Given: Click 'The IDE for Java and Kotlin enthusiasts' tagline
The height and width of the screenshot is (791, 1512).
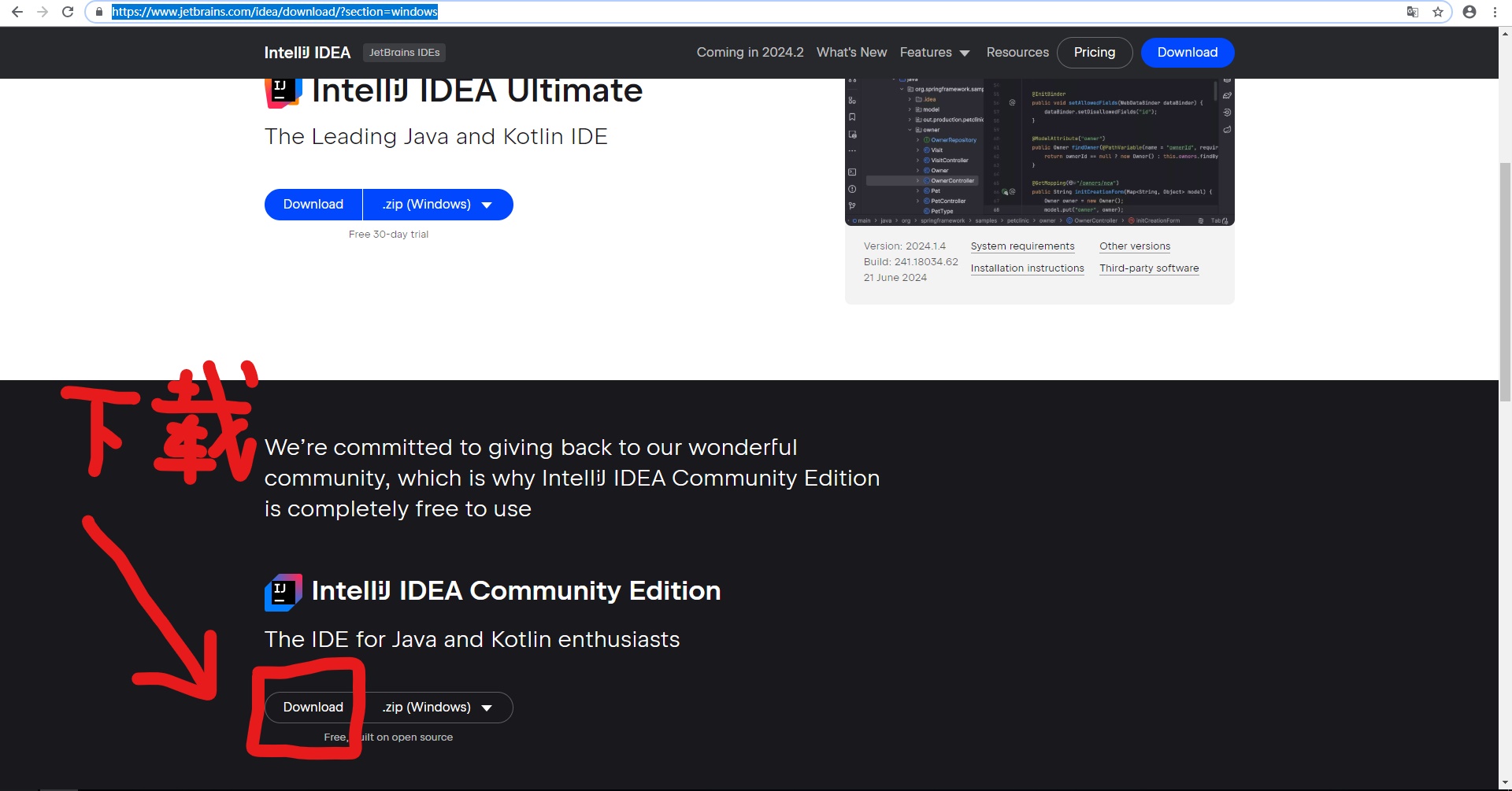Looking at the screenshot, I should 472,640.
